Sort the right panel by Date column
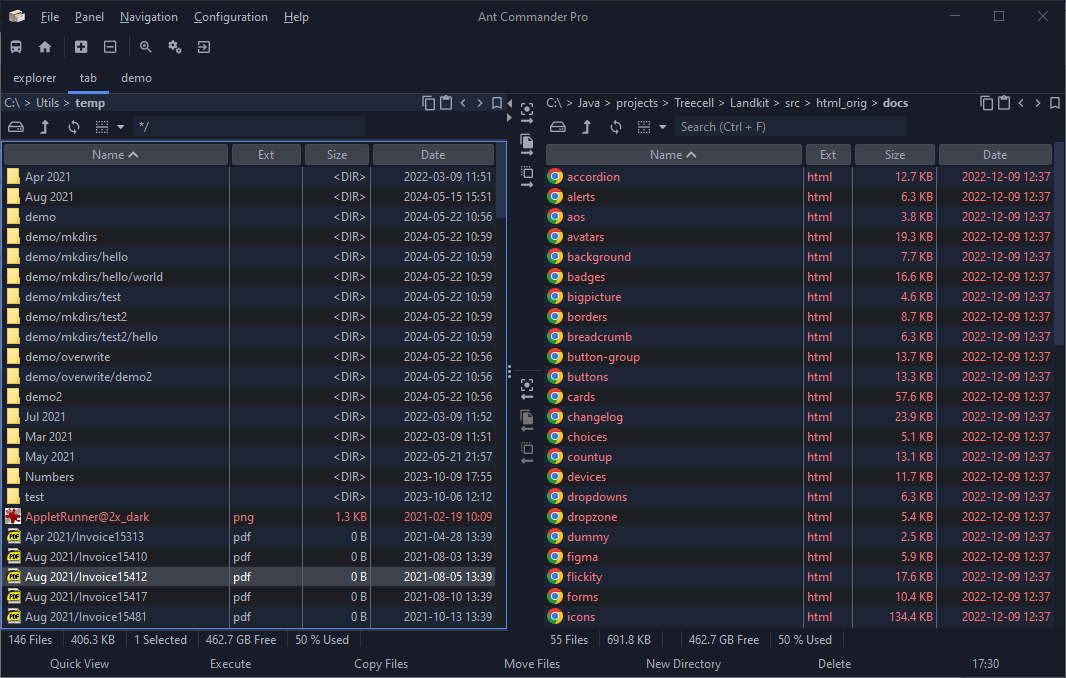 tap(995, 155)
